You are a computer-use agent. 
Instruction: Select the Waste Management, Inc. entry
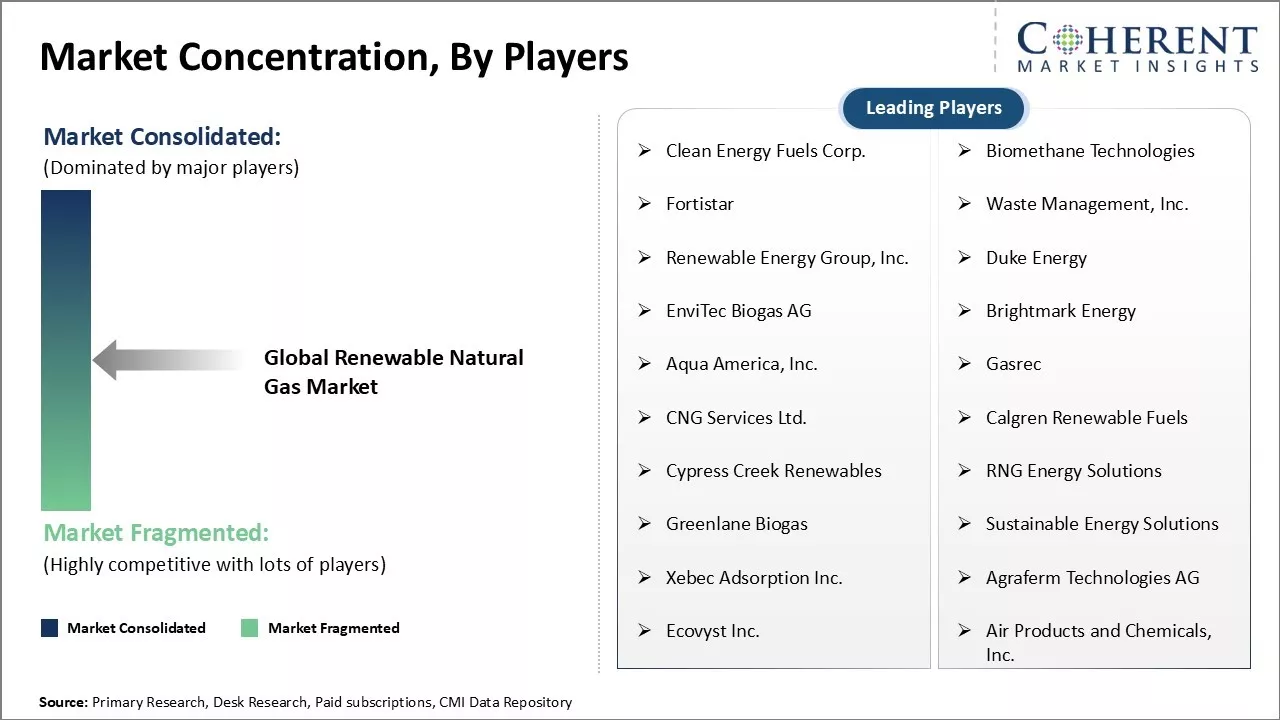1087,204
